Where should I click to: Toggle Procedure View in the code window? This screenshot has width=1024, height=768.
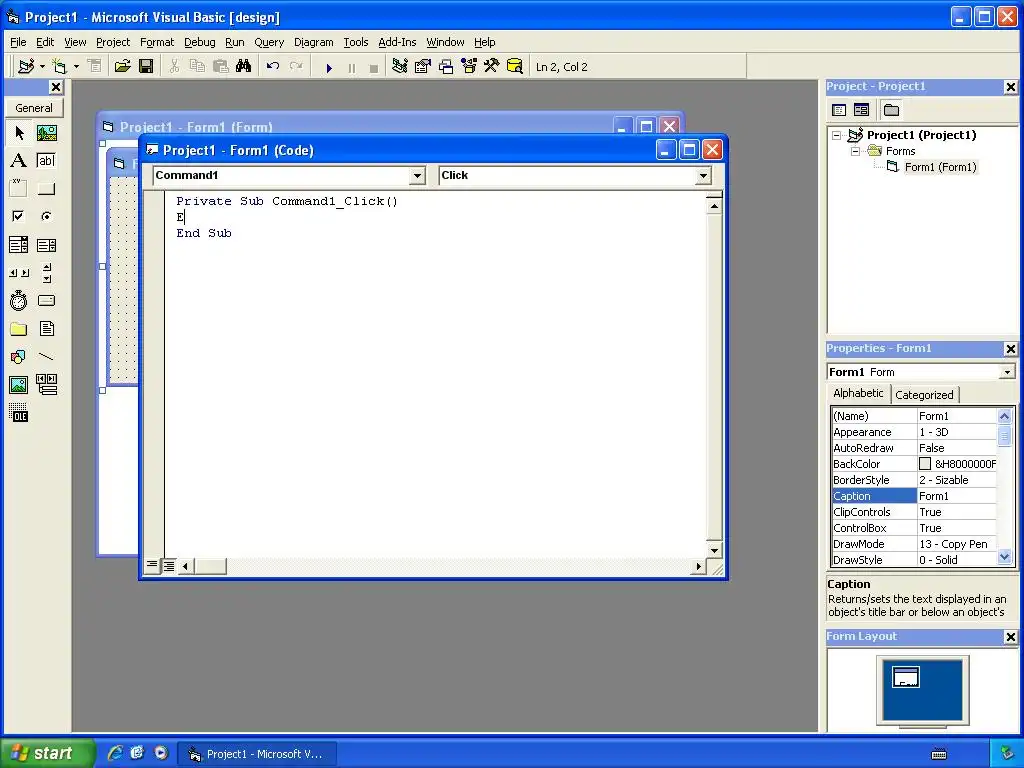tap(152, 565)
